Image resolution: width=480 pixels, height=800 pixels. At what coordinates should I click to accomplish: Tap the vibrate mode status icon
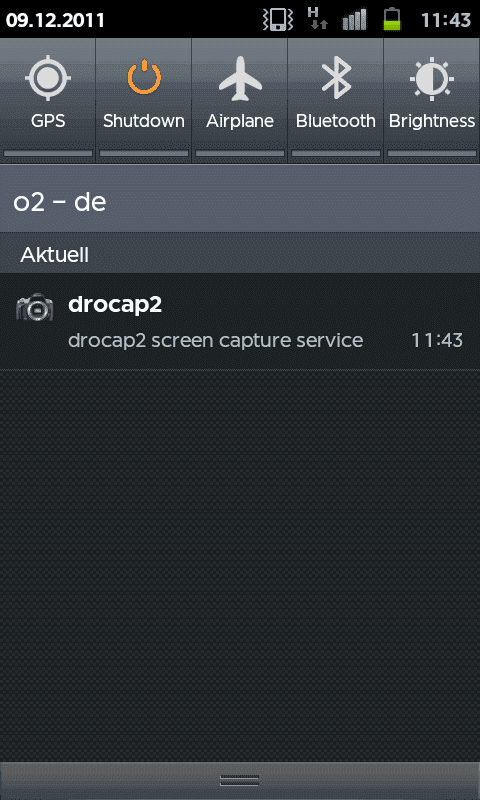[278, 19]
